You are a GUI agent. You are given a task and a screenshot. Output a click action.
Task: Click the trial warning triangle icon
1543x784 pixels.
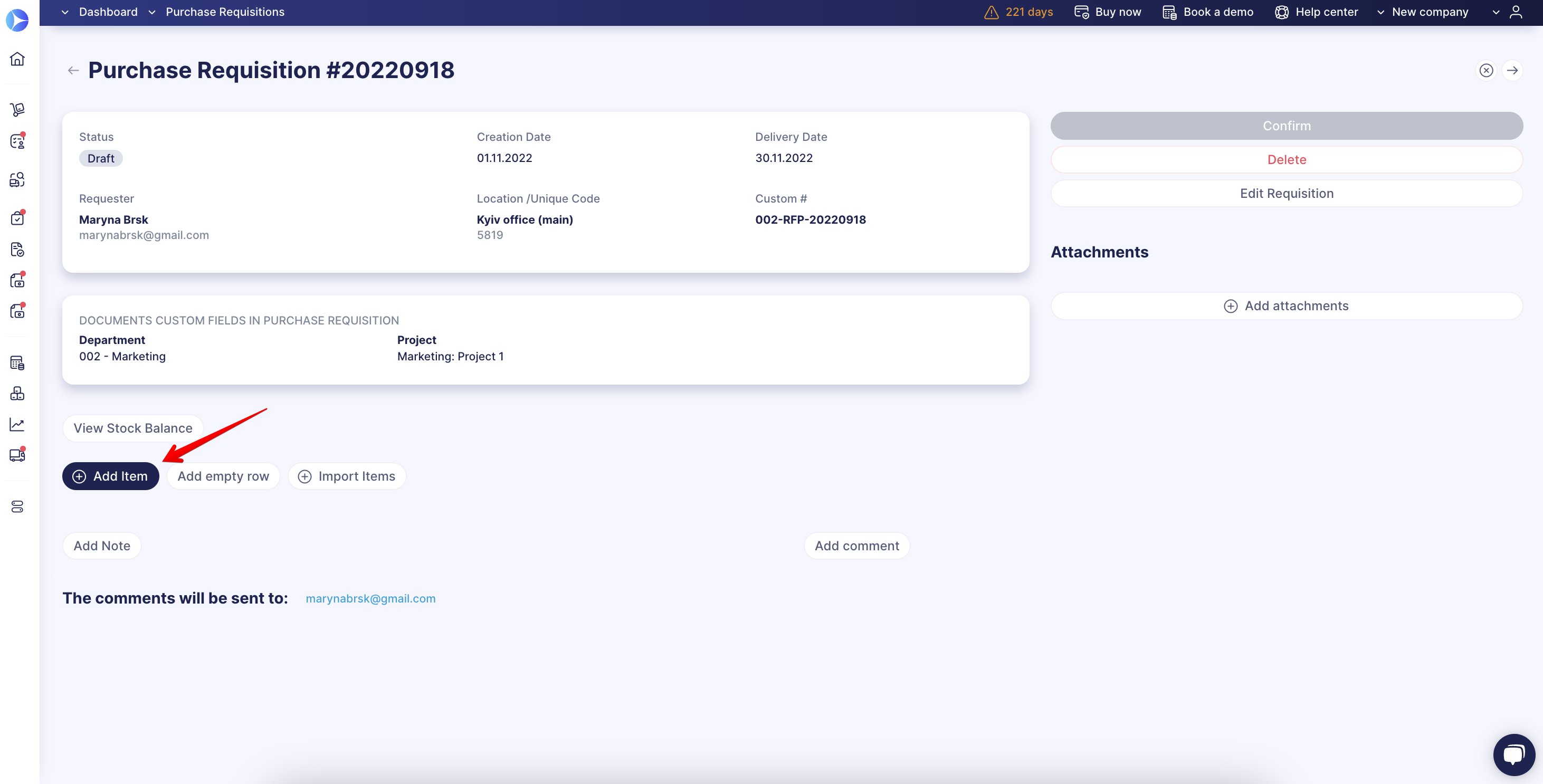992,12
